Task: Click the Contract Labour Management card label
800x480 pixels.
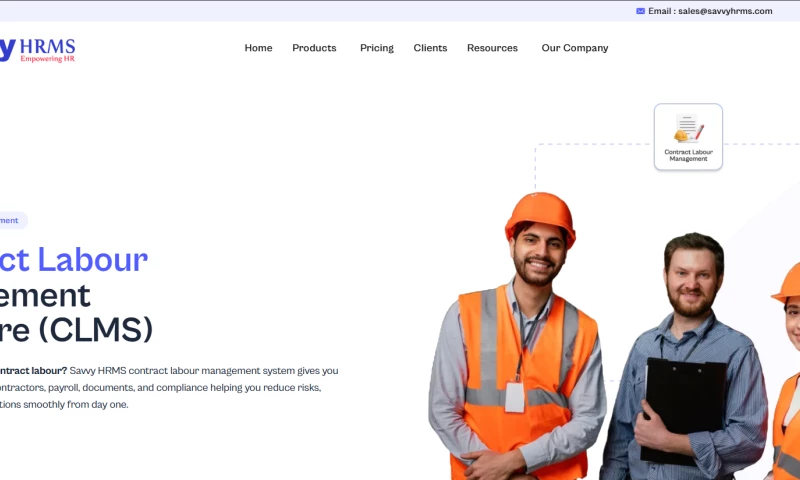Action: coord(688,155)
